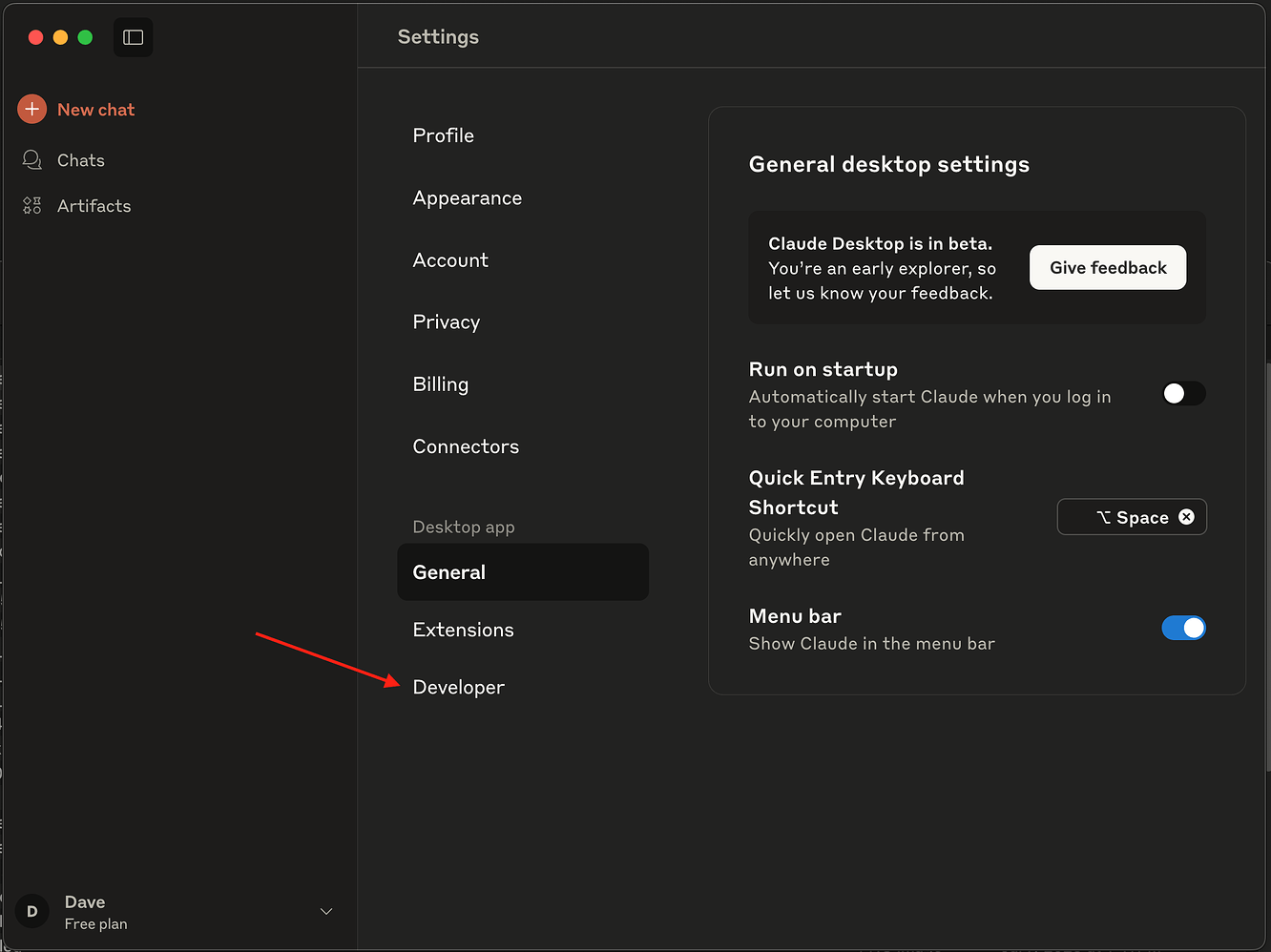Open the Extensions section
Image resolution: width=1271 pixels, height=952 pixels.
point(463,630)
